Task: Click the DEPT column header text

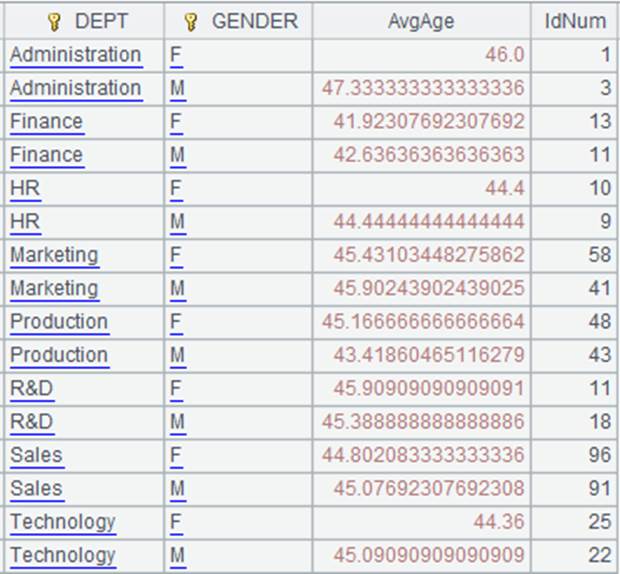Action: coord(101,21)
